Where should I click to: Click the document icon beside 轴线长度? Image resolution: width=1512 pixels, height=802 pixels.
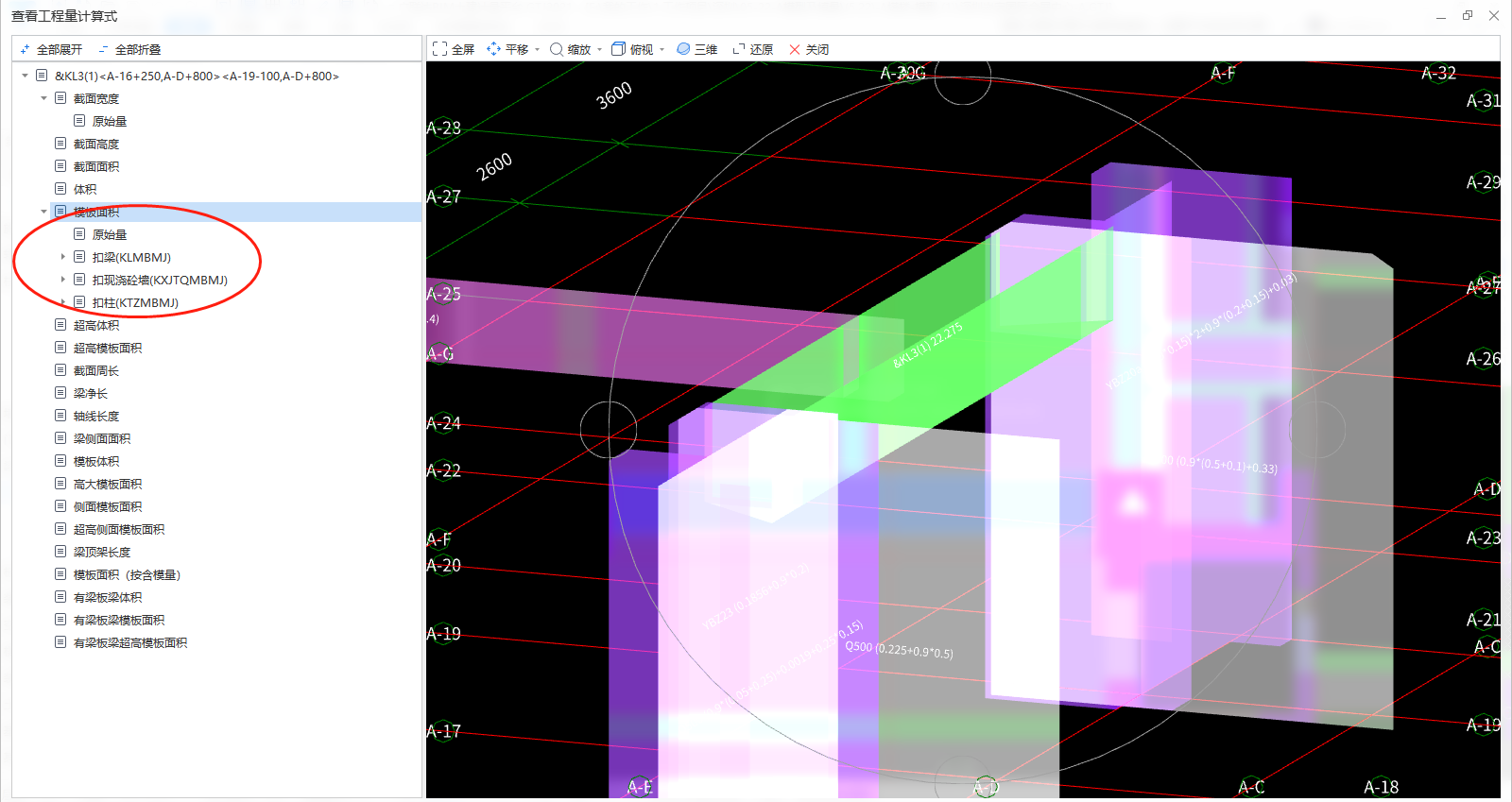coord(60,416)
